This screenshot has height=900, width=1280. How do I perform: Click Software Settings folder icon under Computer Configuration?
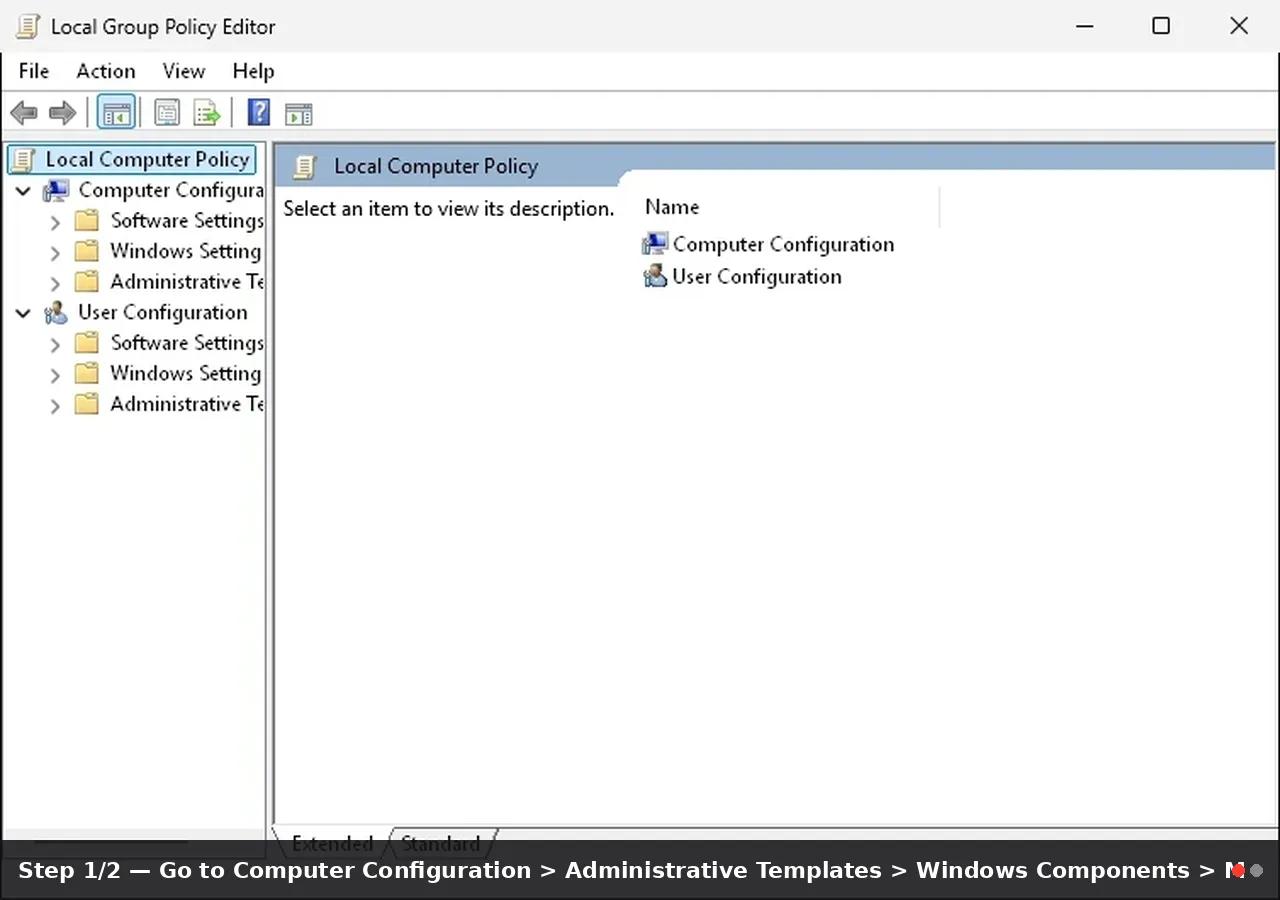tap(87, 220)
